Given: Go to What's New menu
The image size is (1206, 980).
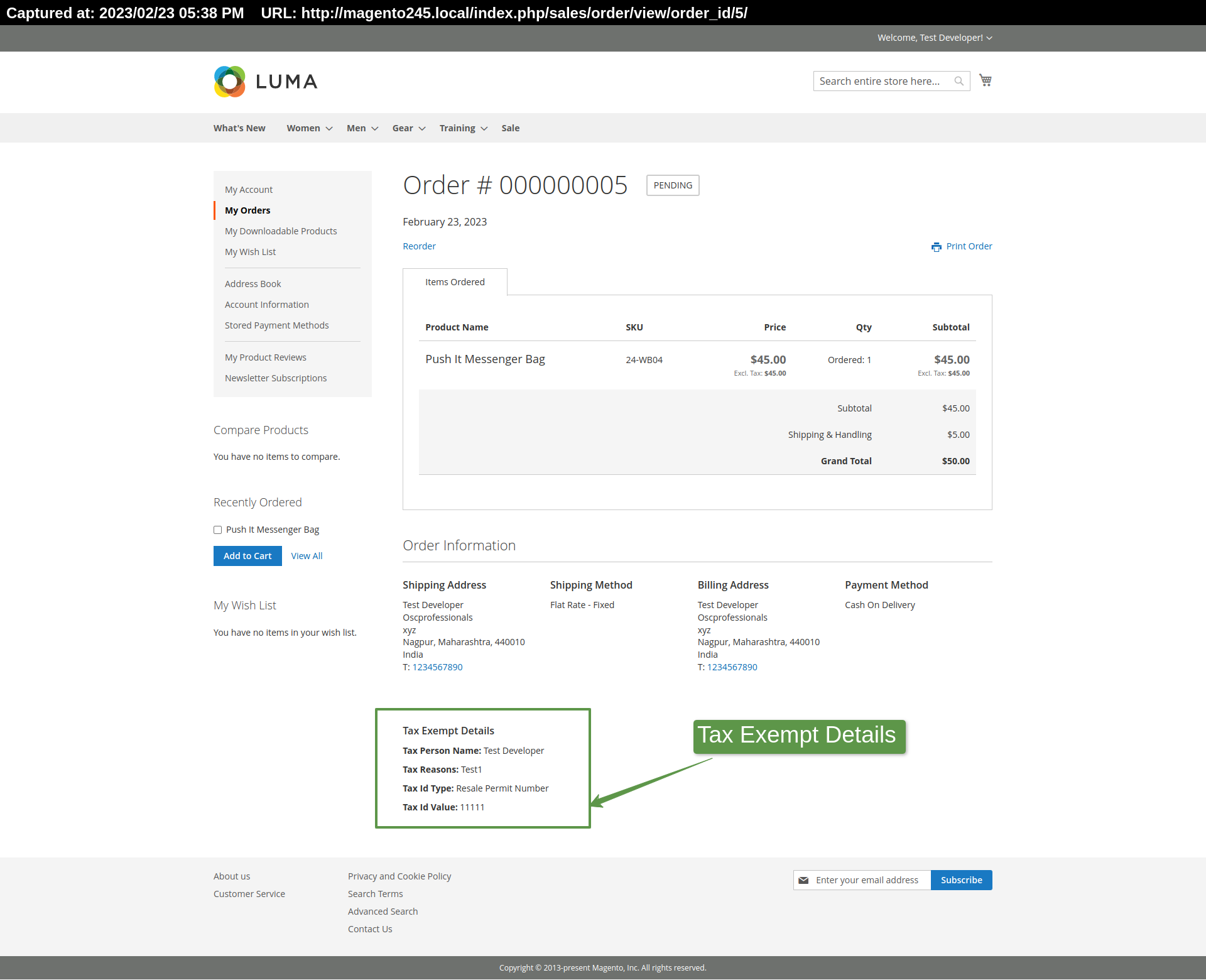Looking at the screenshot, I should [239, 128].
